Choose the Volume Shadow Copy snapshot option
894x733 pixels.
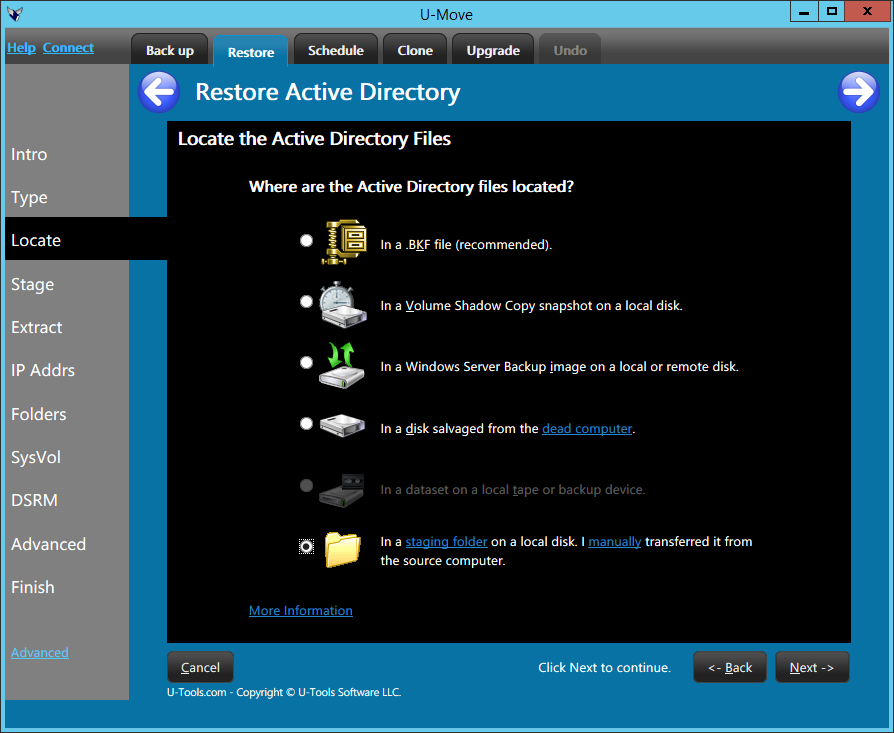(306, 301)
